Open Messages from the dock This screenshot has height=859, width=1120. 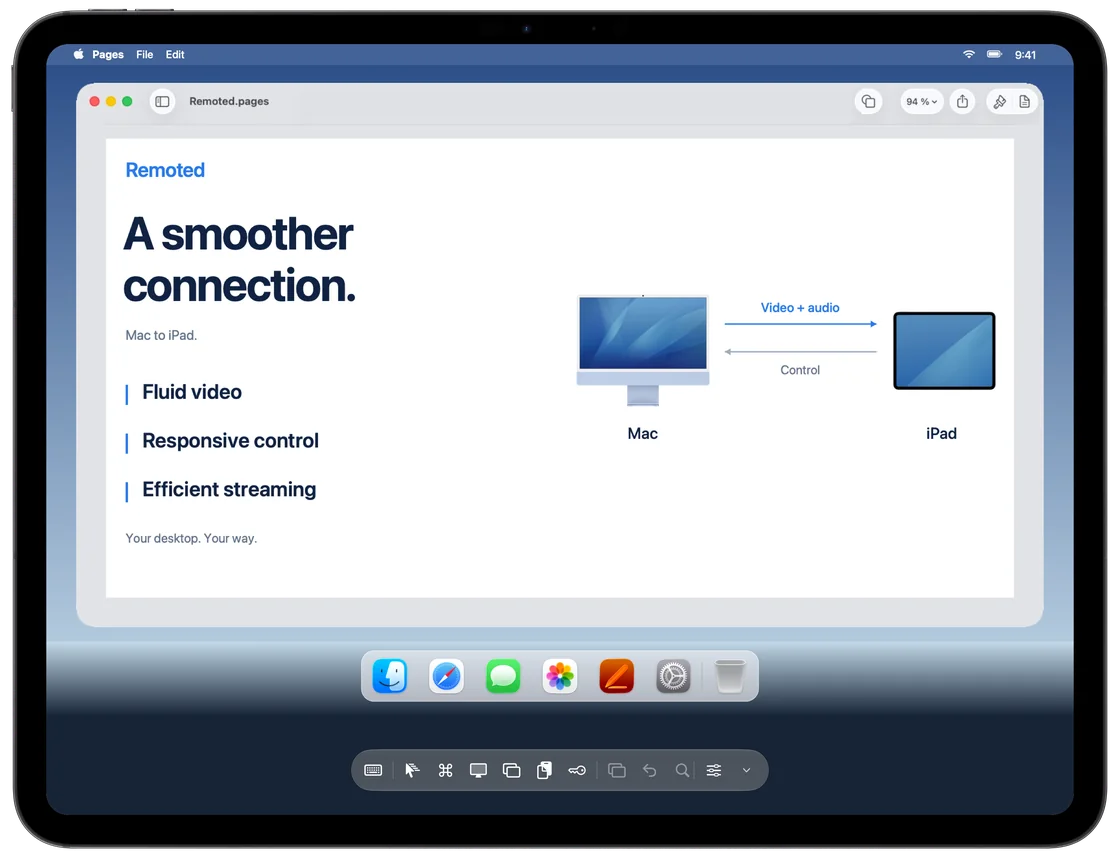pyautogui.click(x=503, y=675)
